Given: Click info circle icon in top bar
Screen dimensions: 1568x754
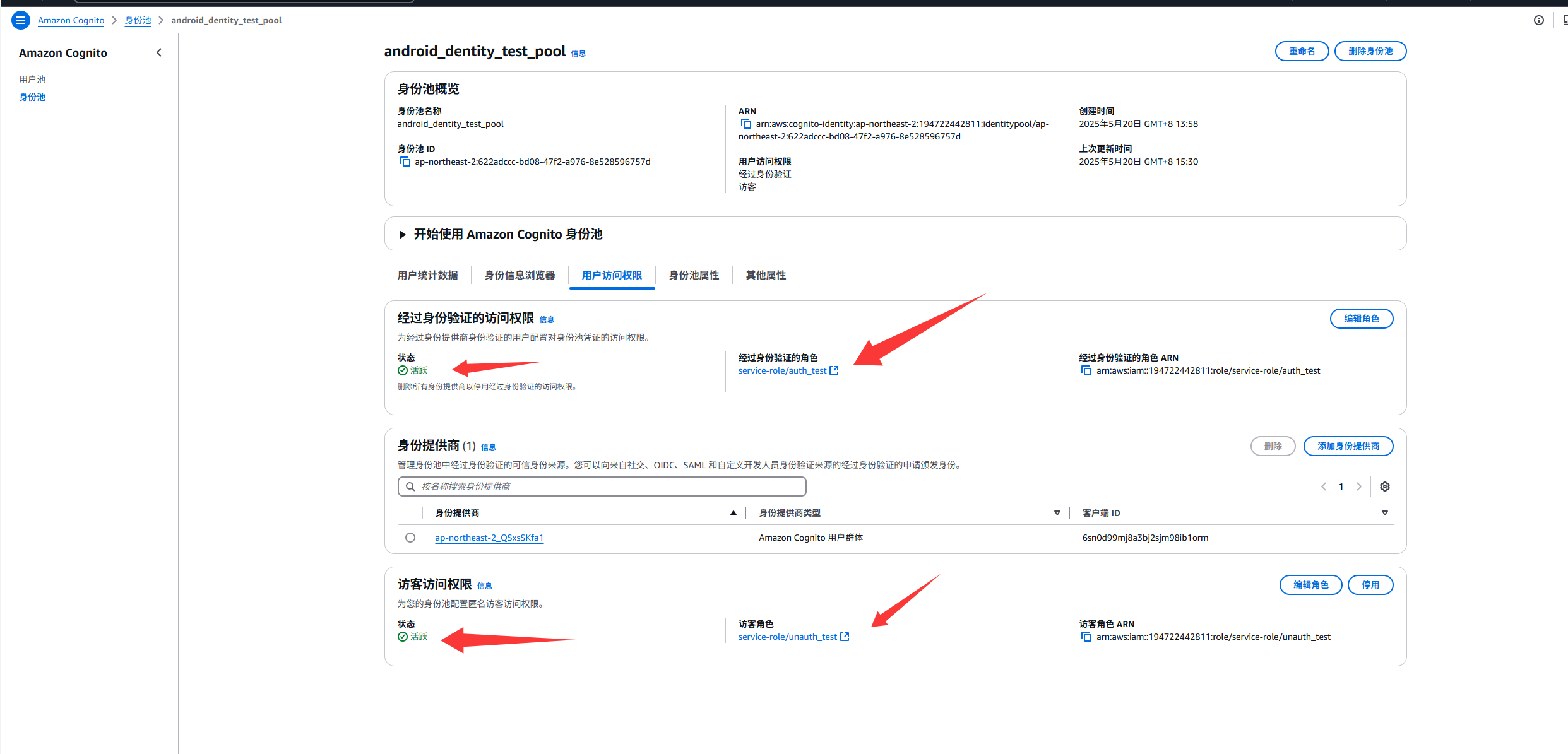Looking at the screenshot, I should click(x=1539, y=20).
